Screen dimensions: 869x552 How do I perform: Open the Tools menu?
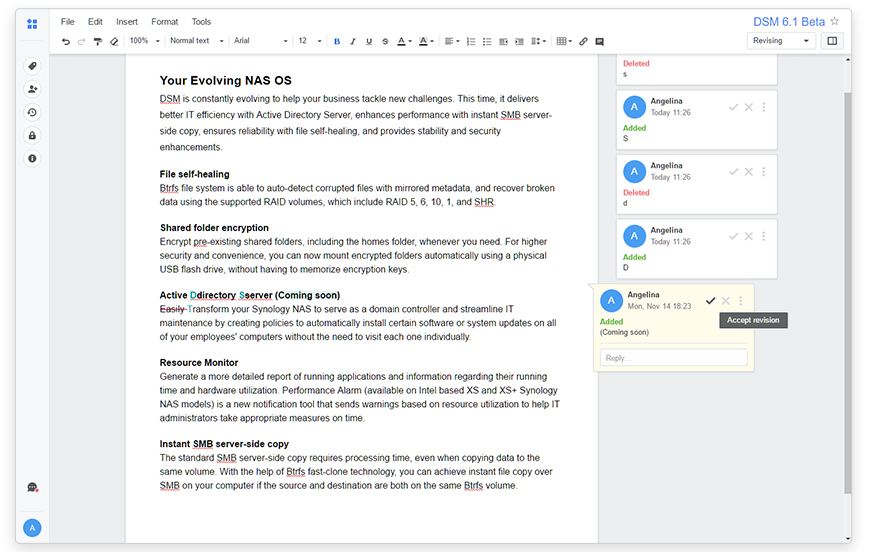pos(201,22)
